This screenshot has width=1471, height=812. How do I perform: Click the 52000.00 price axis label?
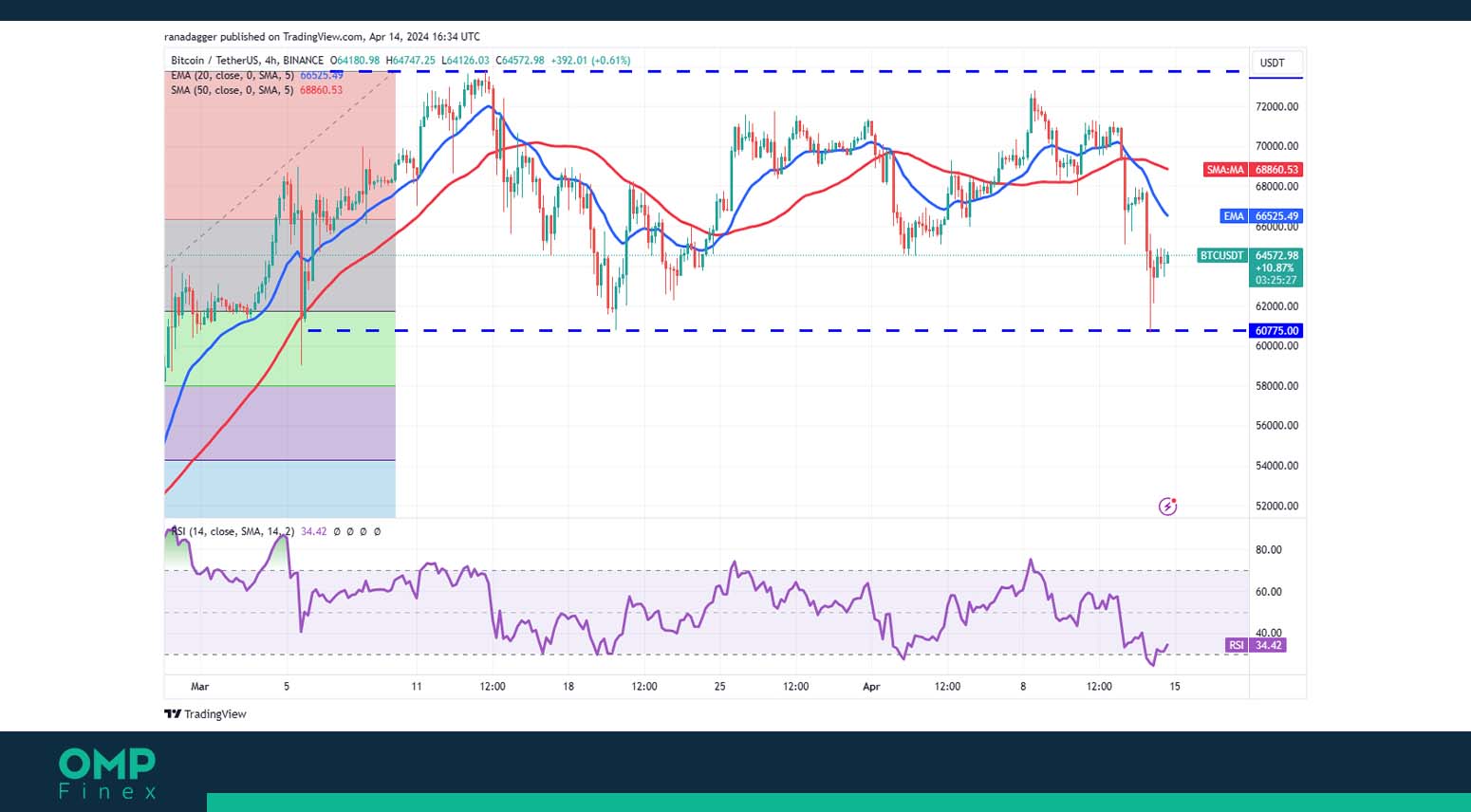pyautogui.click(x=1276, y=507)
